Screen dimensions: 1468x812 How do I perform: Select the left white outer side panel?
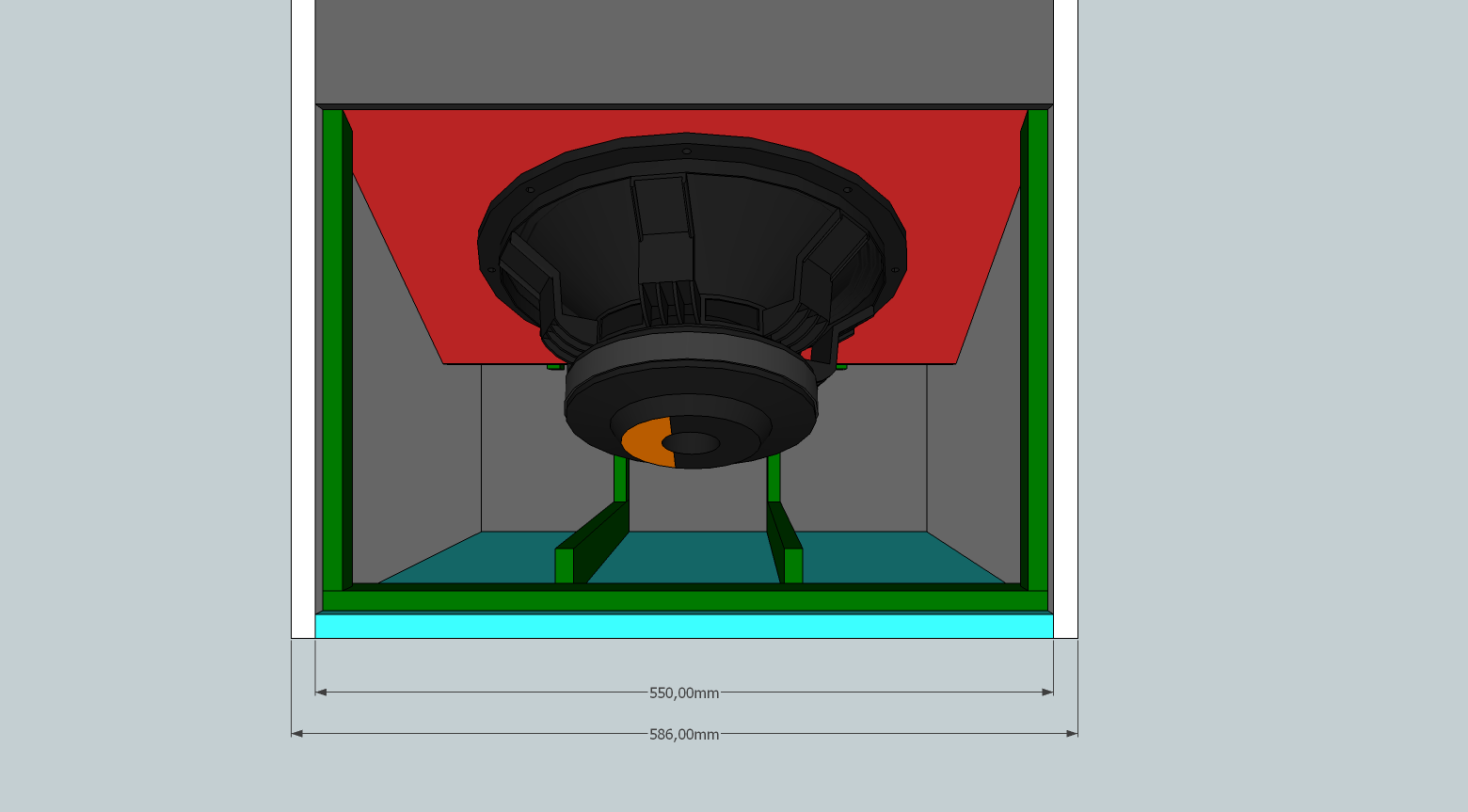(303, 319)
